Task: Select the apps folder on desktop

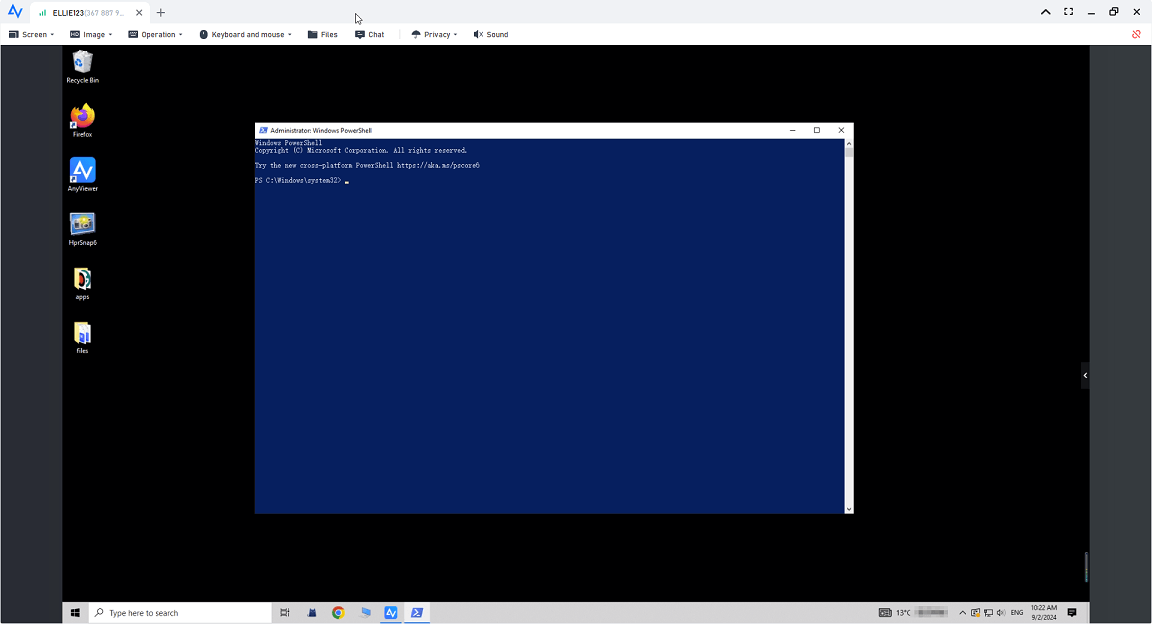Action: click(82, 284)
